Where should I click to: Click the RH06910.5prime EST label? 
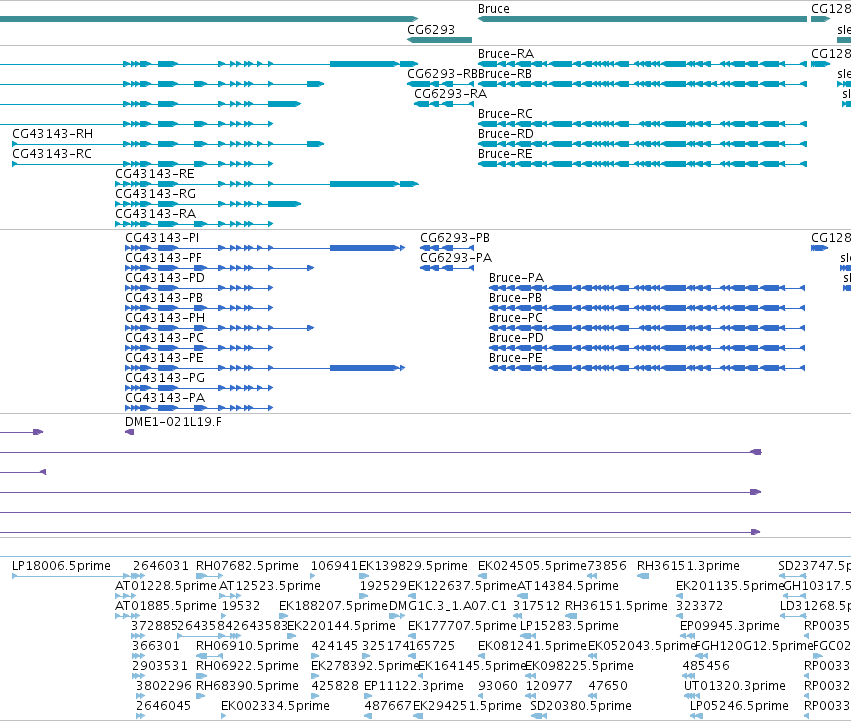[247, 646]
